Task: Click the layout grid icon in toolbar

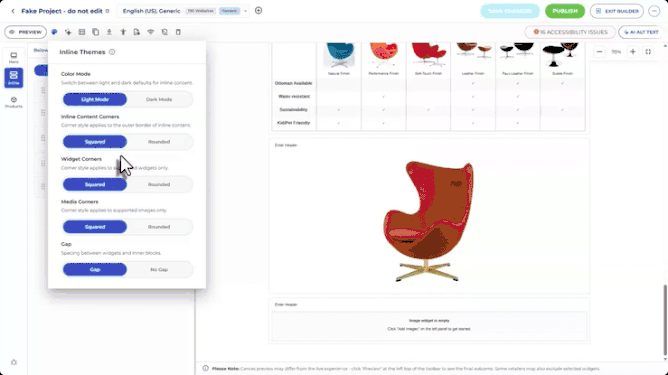Action: pyautogui.click(x=82, y=32)
